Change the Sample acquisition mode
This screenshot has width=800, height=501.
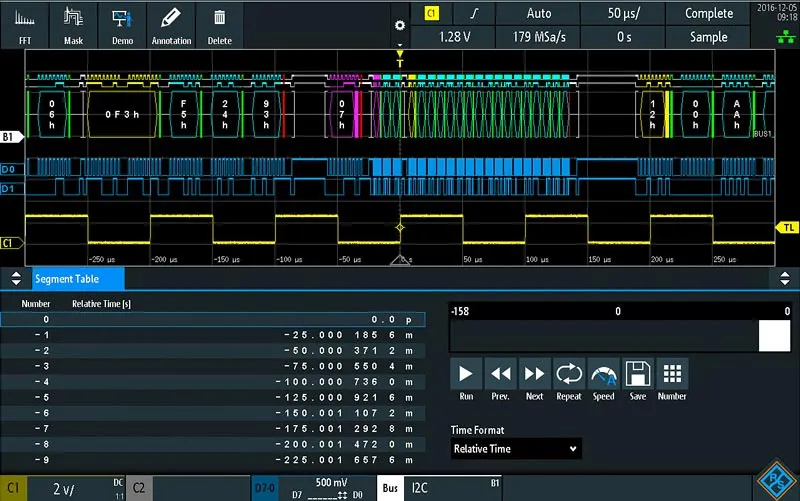[708, 37]
